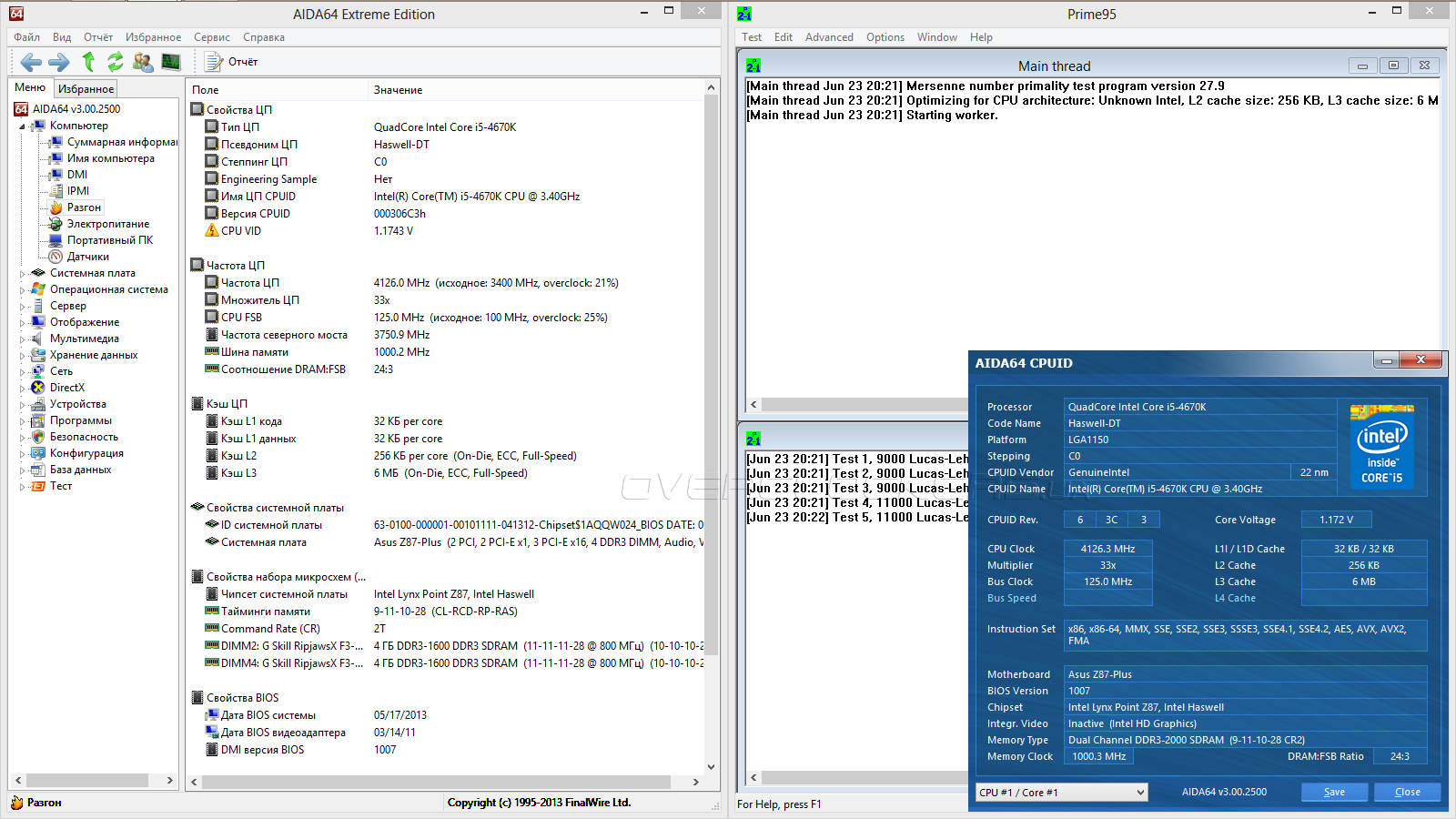Click the Back arrow in AIDA64 toolbar
Viewport: 1456px width, 819px height.
coord(31,62)
